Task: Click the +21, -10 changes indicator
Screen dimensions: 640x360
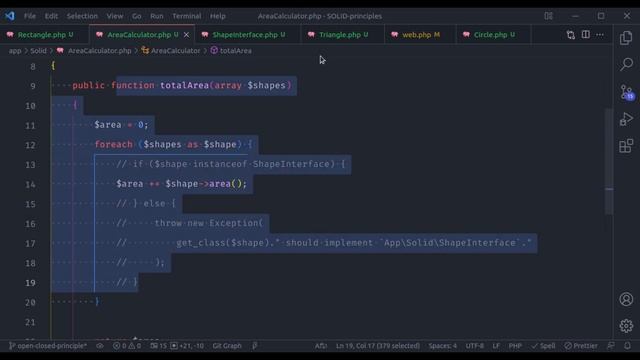Action: pyautogui.click(x=187, y=346)
